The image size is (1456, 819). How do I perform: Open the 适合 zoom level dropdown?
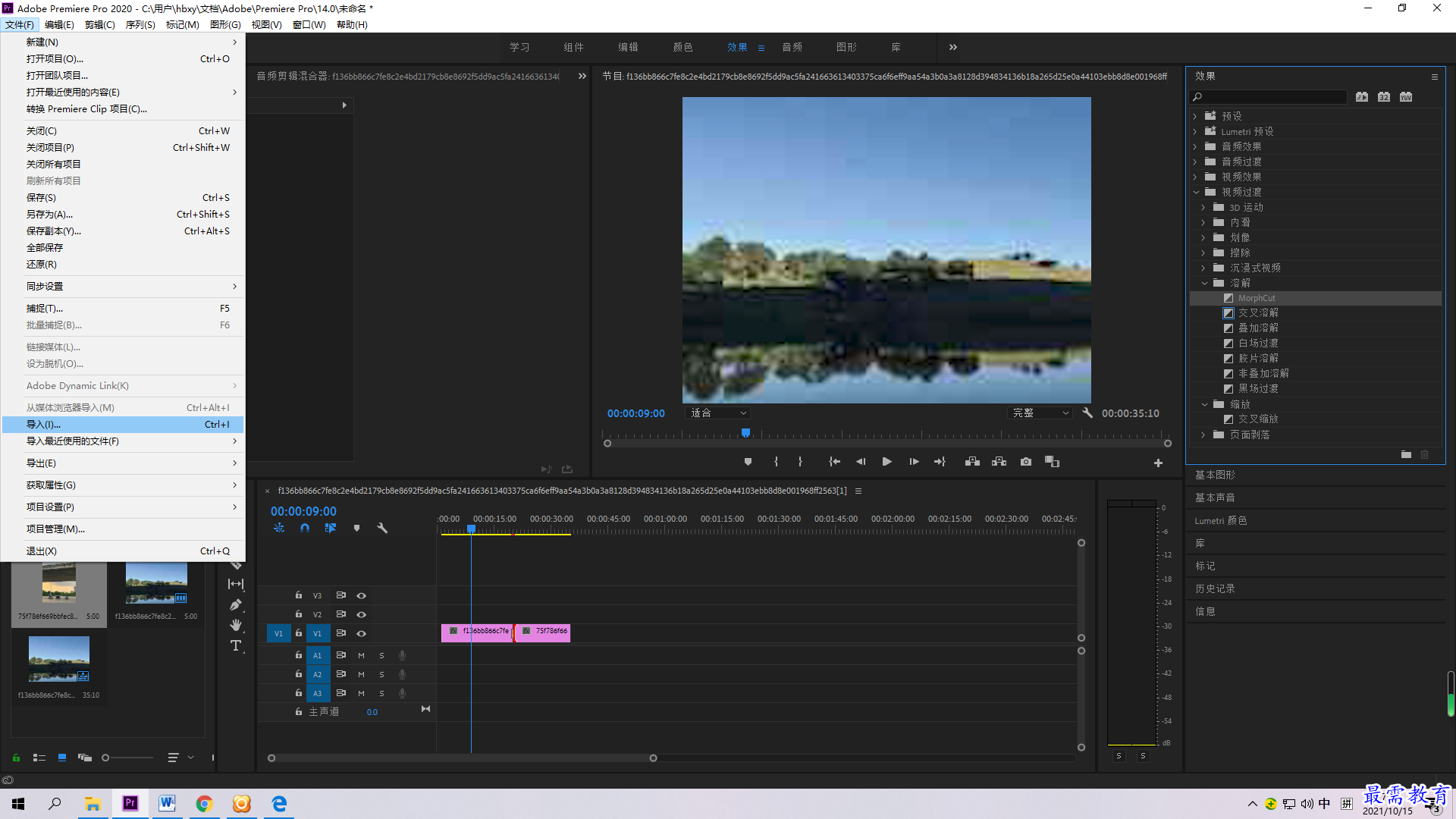coord(717,413)
